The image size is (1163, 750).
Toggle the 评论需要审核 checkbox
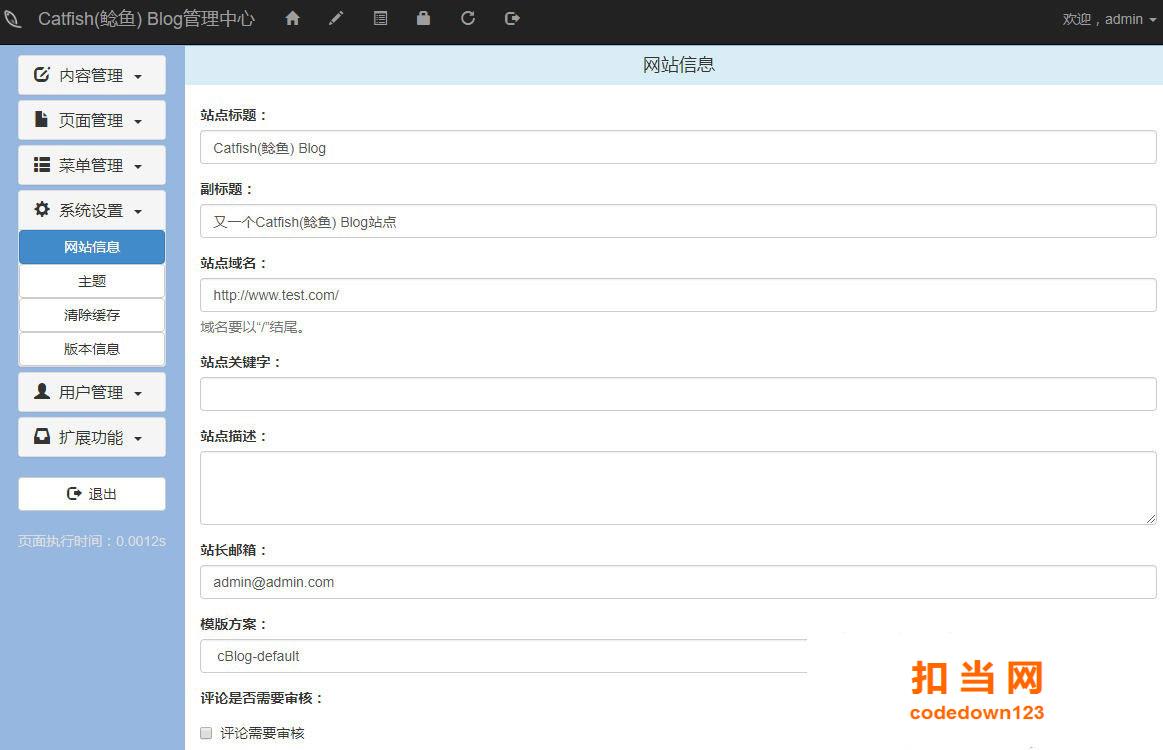pyautogui.click(x=206, y=733)
